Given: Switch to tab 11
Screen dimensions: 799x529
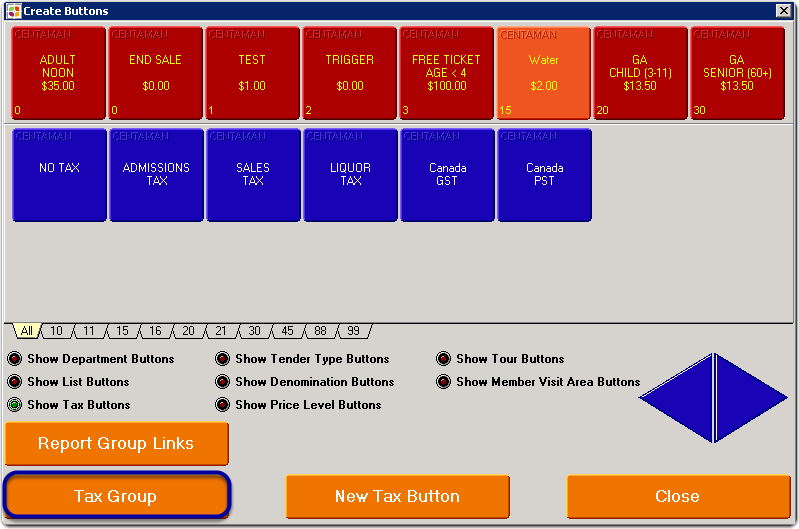Looking at the screenshot, I should pyautogui.click(x=89, y=331).
